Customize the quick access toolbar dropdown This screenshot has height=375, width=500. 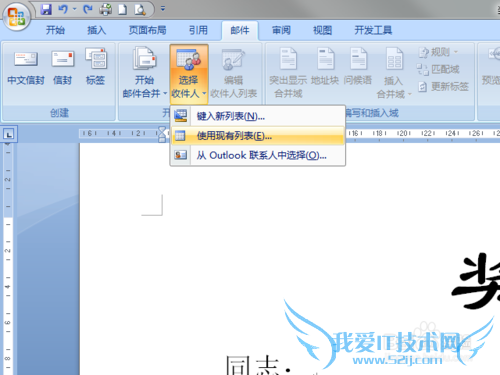[163, 9]
